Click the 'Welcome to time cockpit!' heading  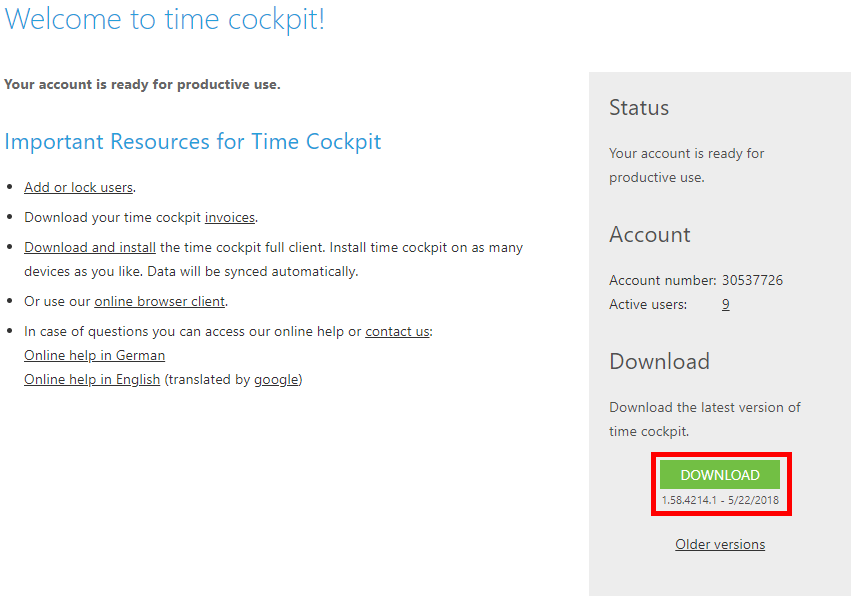pyautogui.click(x=165, y=19)
